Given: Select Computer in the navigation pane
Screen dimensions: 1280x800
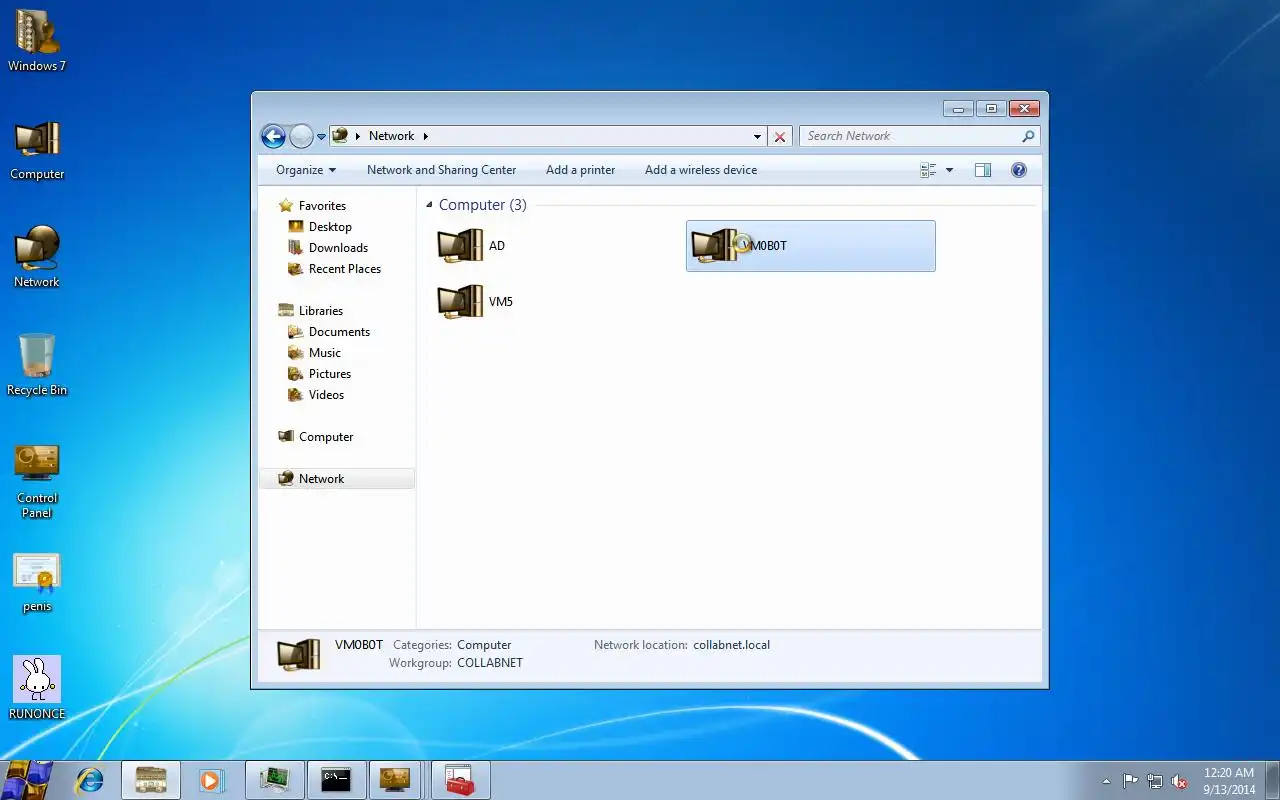Looking at the screenshot, I should tap(326, 437).
